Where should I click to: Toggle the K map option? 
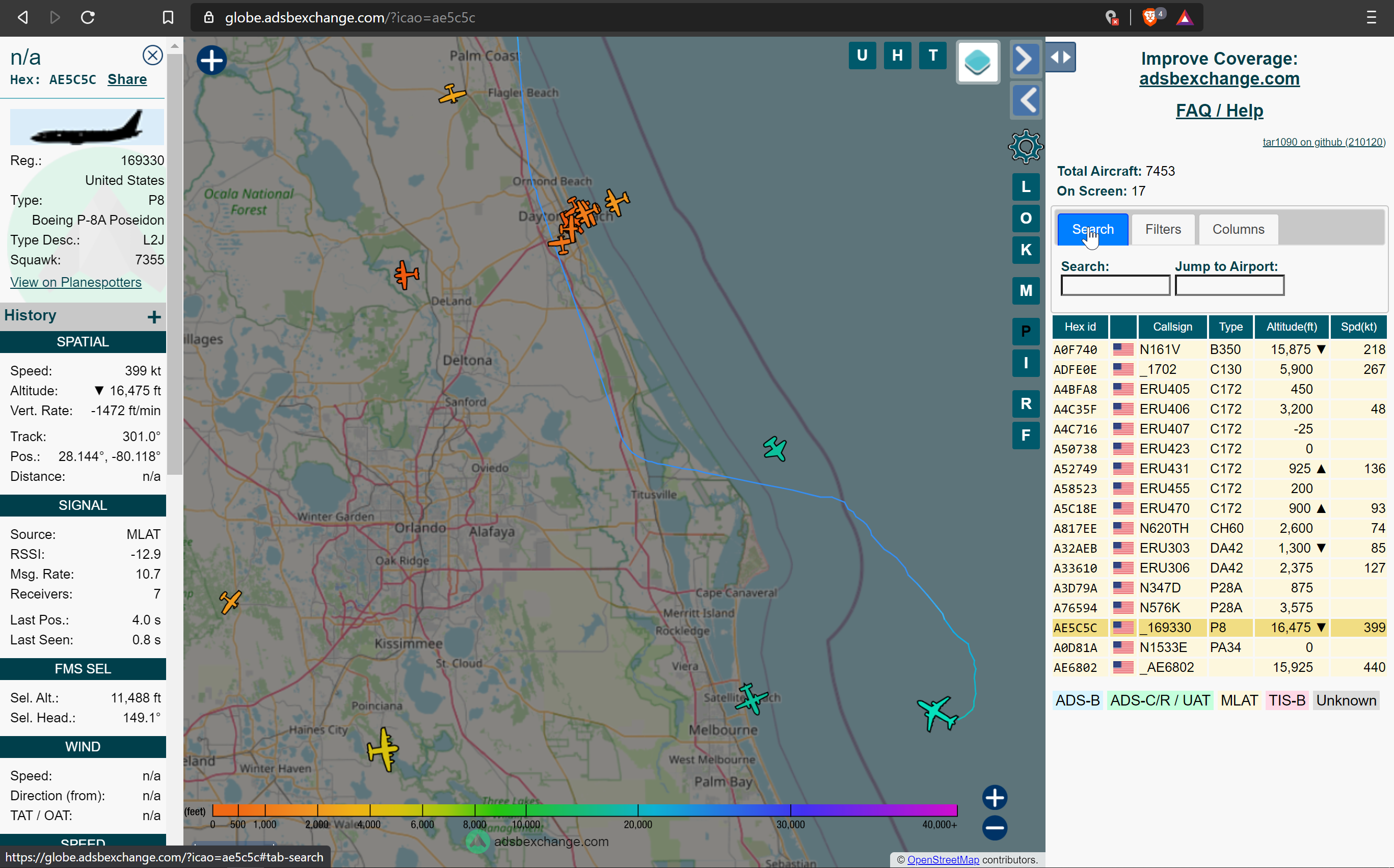coord(1026,250)
